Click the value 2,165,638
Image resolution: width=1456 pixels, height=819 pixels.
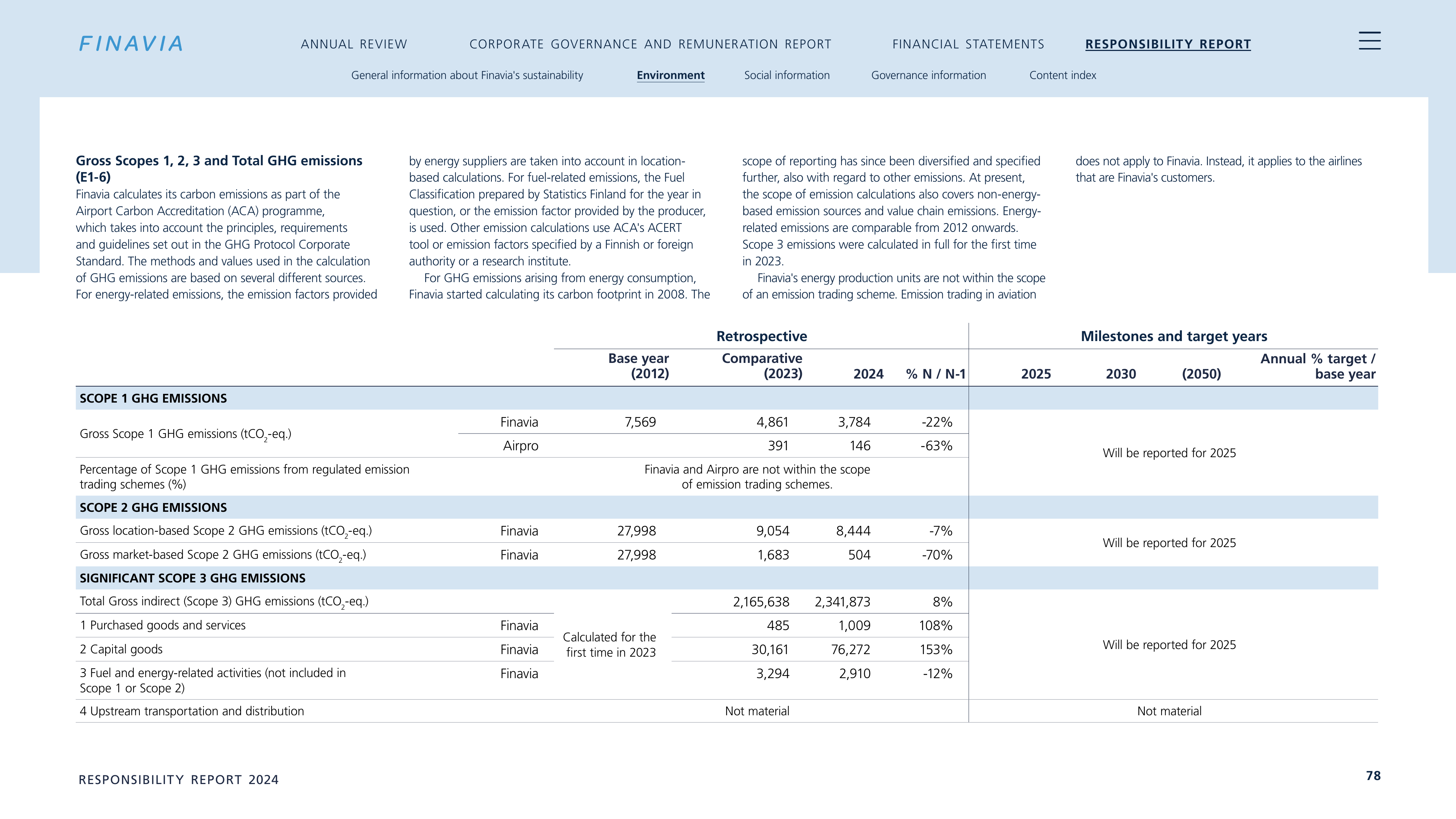pyautogui.click(x=761, y=601)
